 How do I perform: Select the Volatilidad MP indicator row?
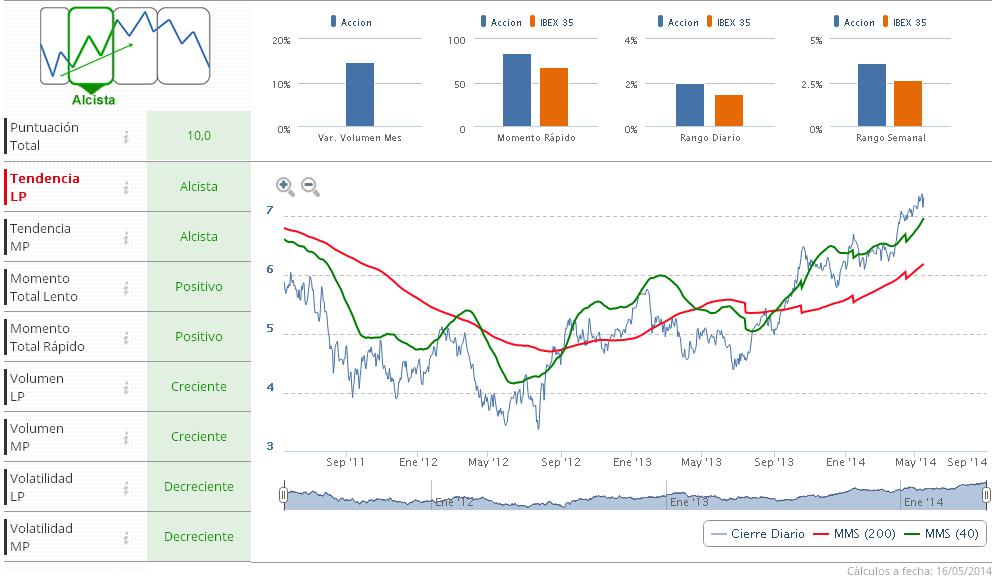pos(127,538)
